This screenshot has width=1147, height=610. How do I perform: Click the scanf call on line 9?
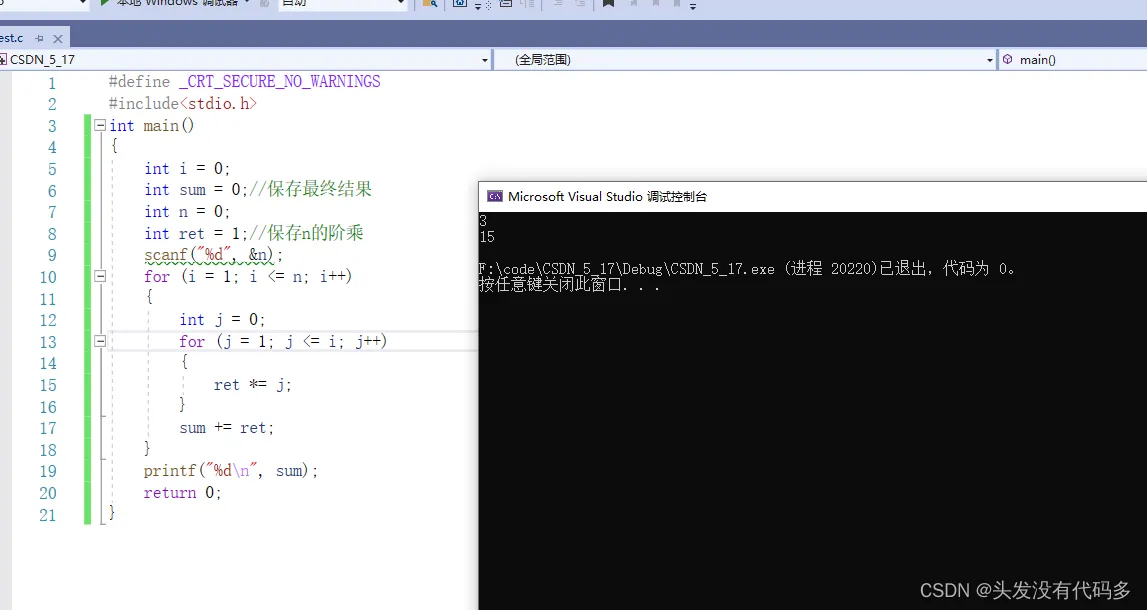(x=214, y=255)
